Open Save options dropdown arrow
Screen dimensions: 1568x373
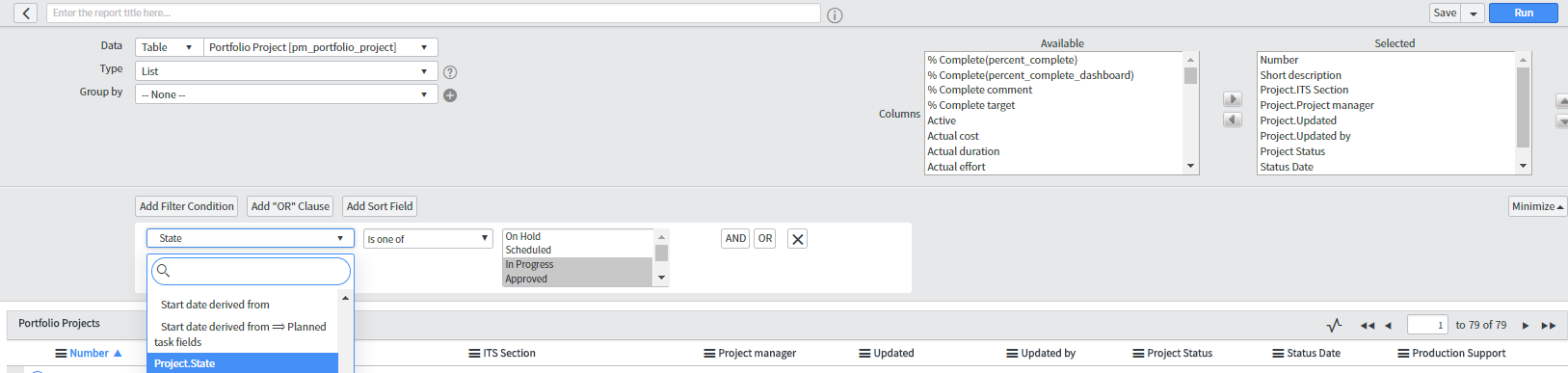(1474, 13)
